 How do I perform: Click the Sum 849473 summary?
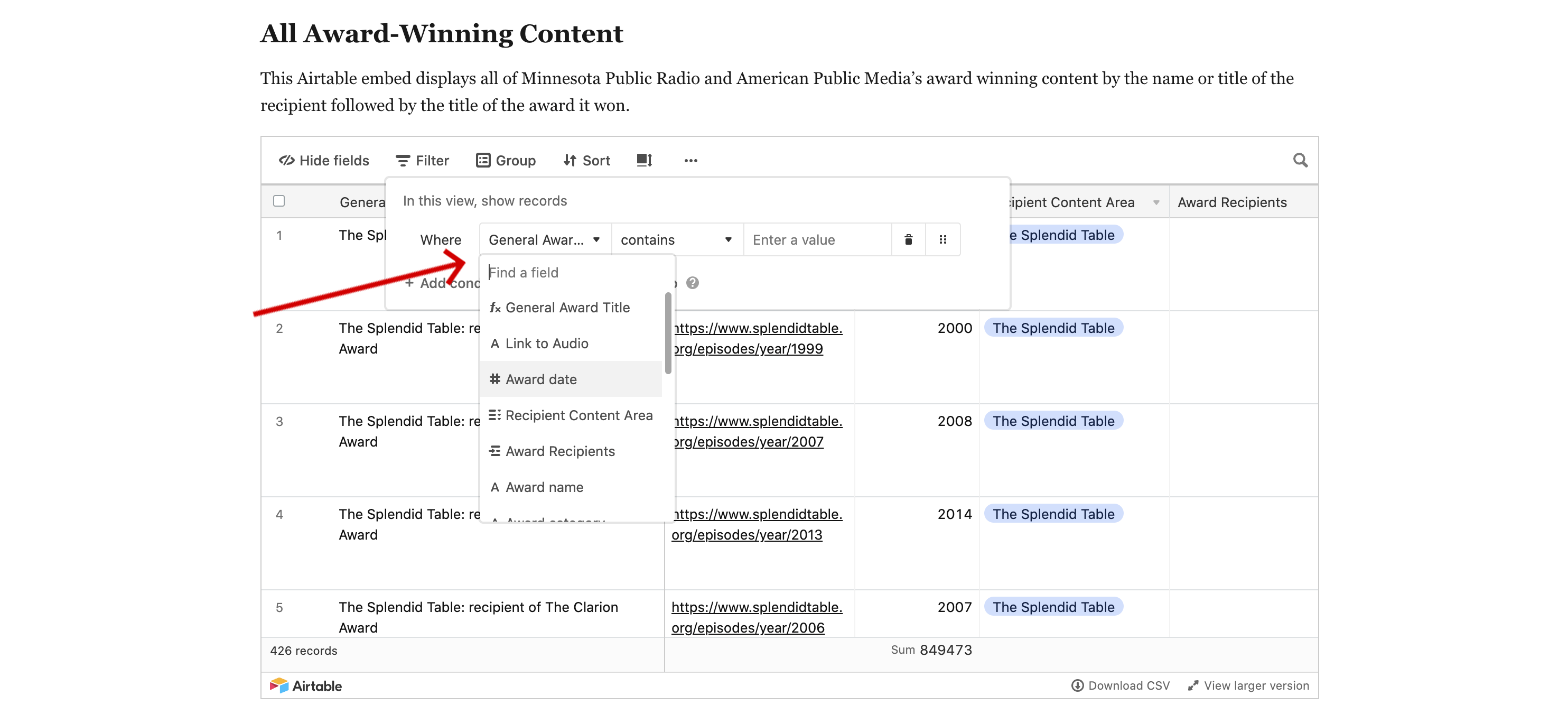(931, 650)
